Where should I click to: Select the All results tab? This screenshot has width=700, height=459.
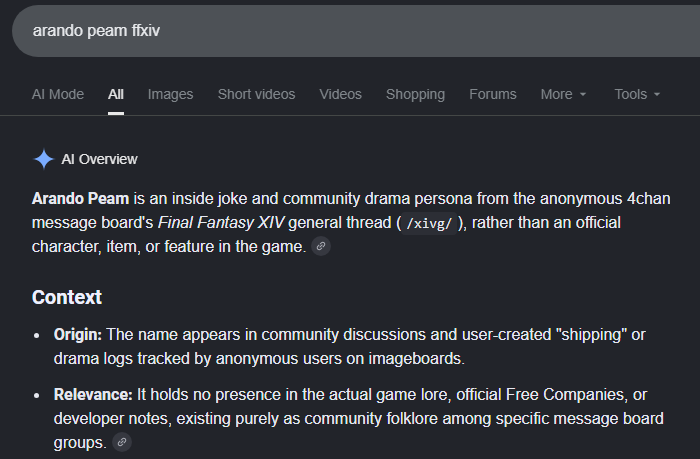[x=116, y=94]
